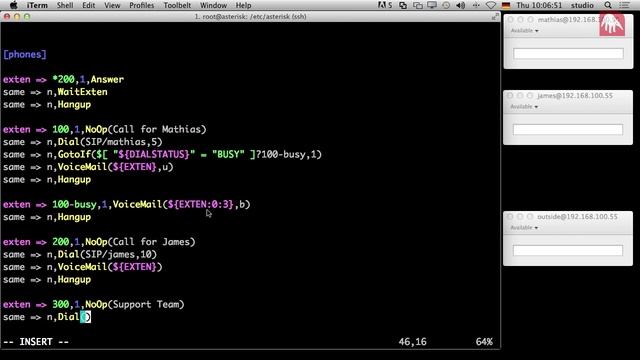Image resolution: width=640 pixels, height=360 pixels.
Task: Open the View menu
Action: tap(112, 5)
